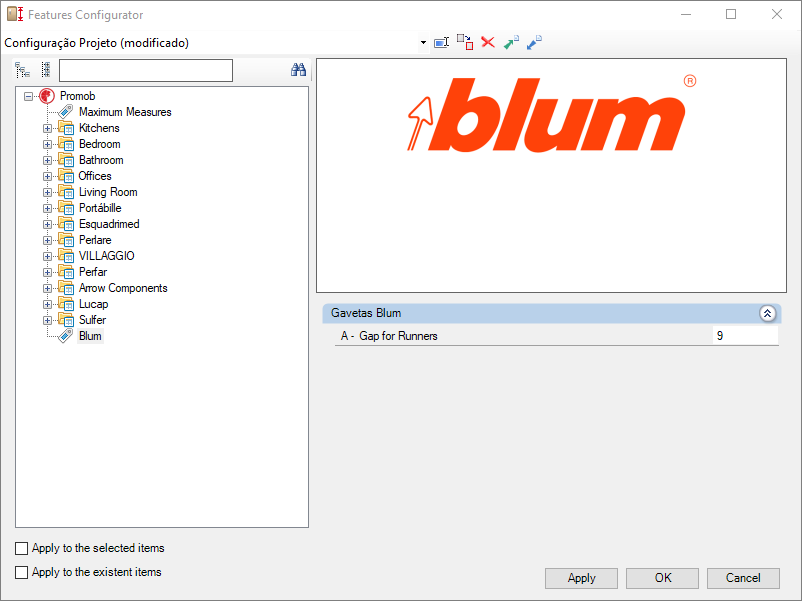Viewport: 802px width, 601px height.
Task: Expand the Perlare tree node
Action: 47,240
